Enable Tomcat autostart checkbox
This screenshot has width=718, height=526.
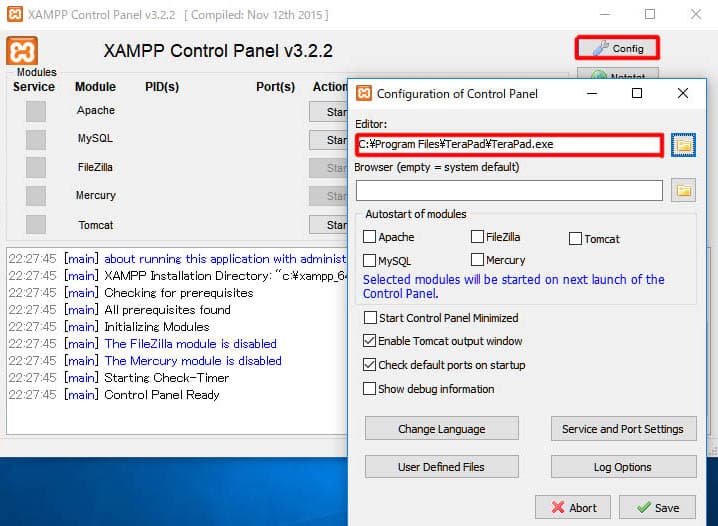click(575, 239)
